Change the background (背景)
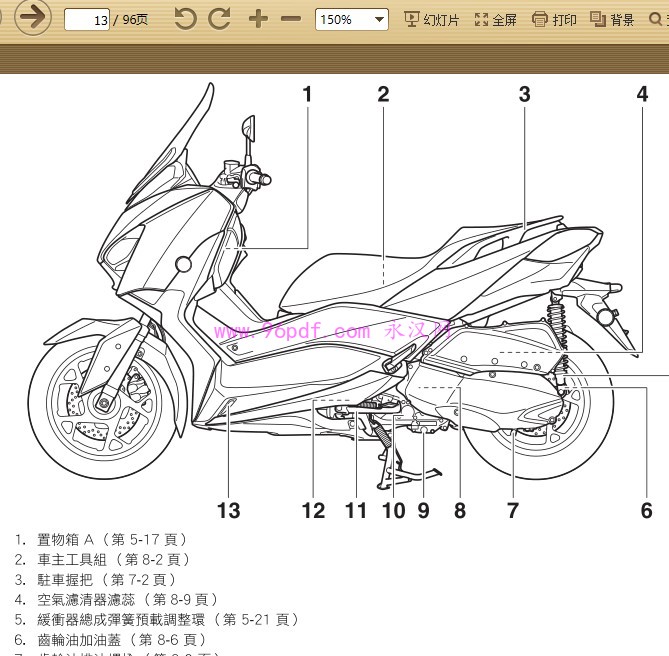This screenshot has width=669, height=656. click(x=612, y=20)
